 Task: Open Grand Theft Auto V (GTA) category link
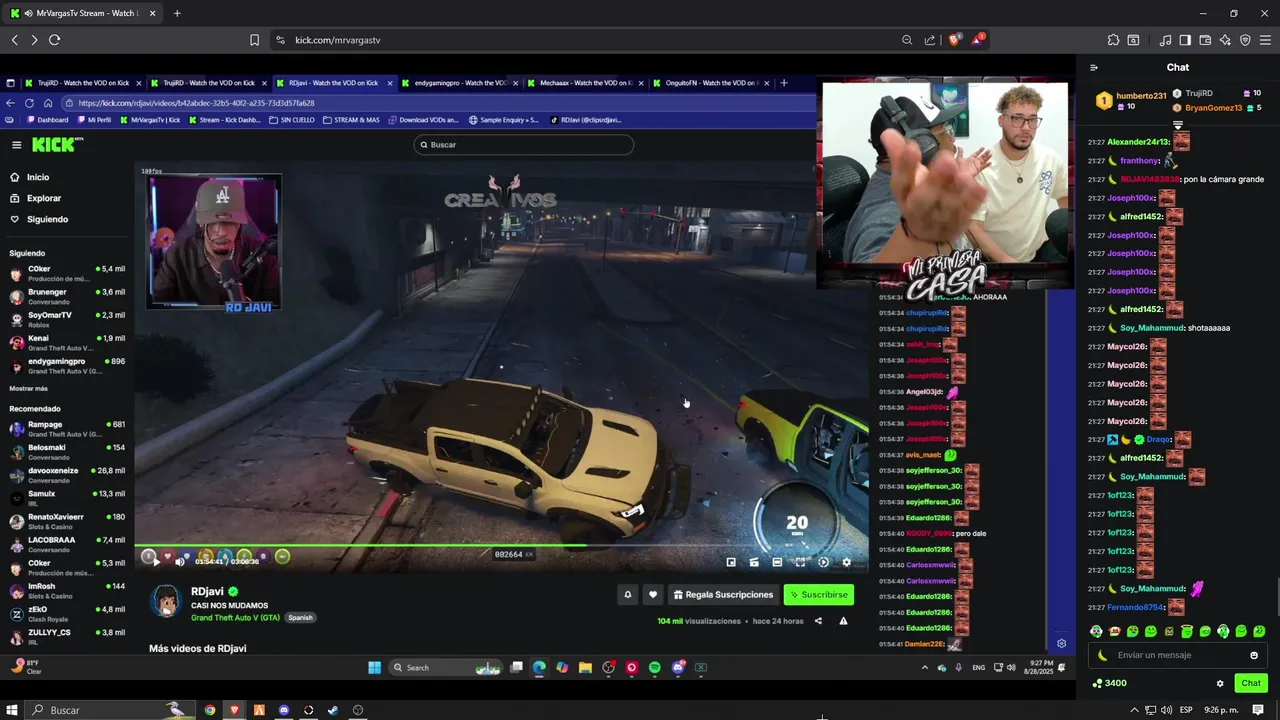click(x=236, y=618)
